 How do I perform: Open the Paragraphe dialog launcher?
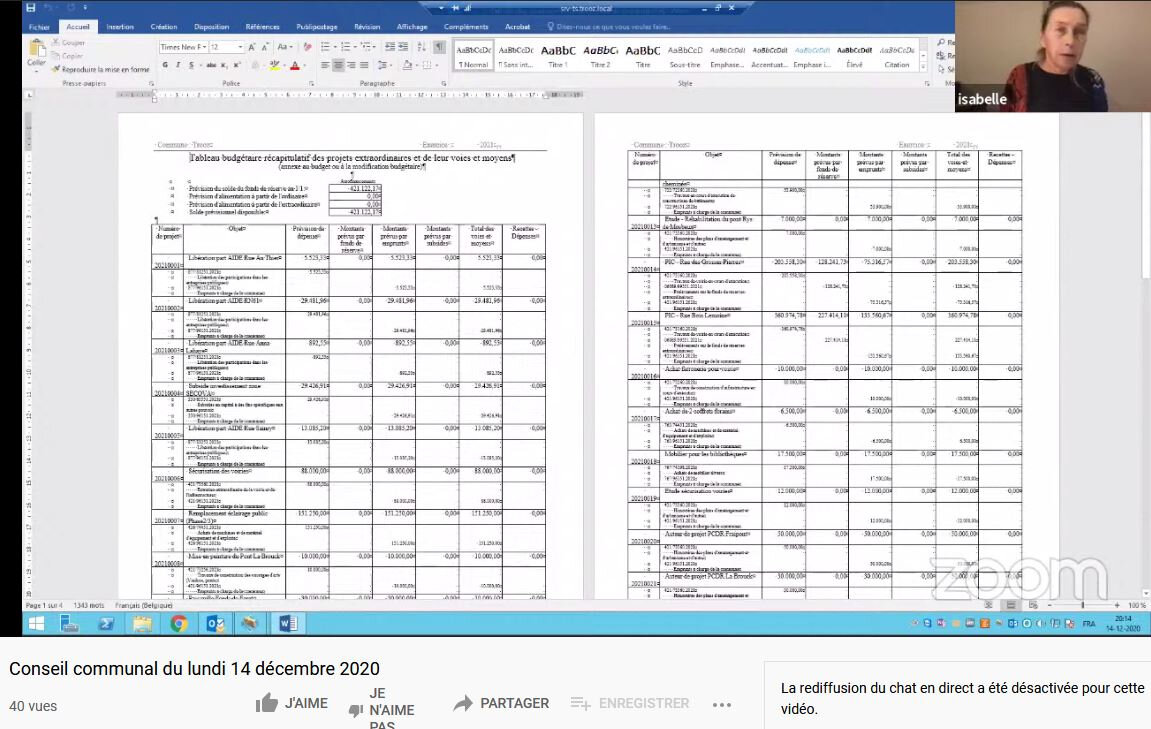click(443, 84)
